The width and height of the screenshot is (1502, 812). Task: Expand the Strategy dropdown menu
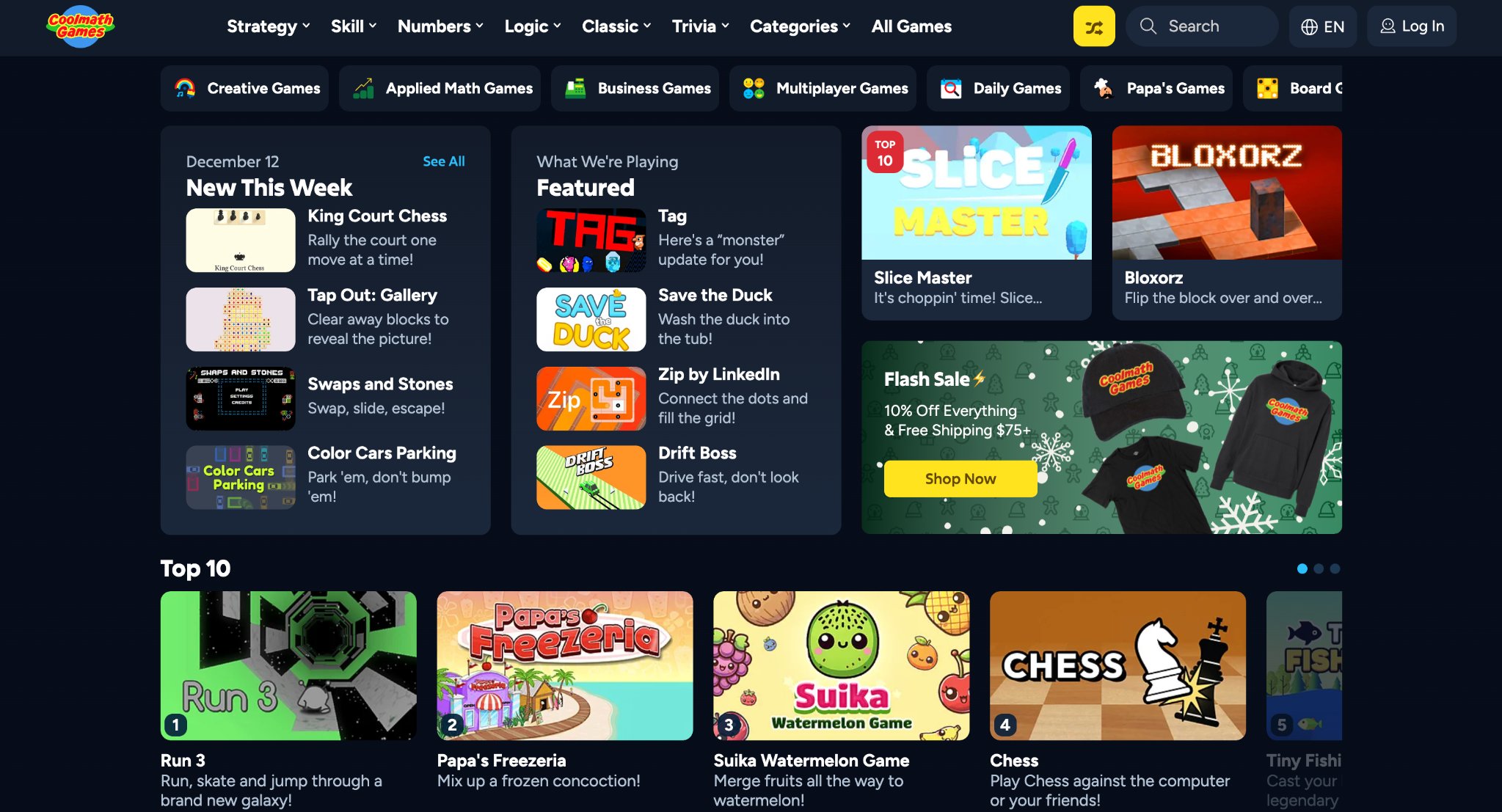pos(269,26)
